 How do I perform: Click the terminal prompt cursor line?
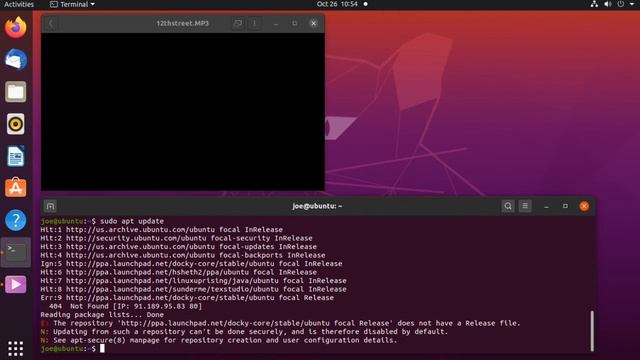[x=73, y=349]
